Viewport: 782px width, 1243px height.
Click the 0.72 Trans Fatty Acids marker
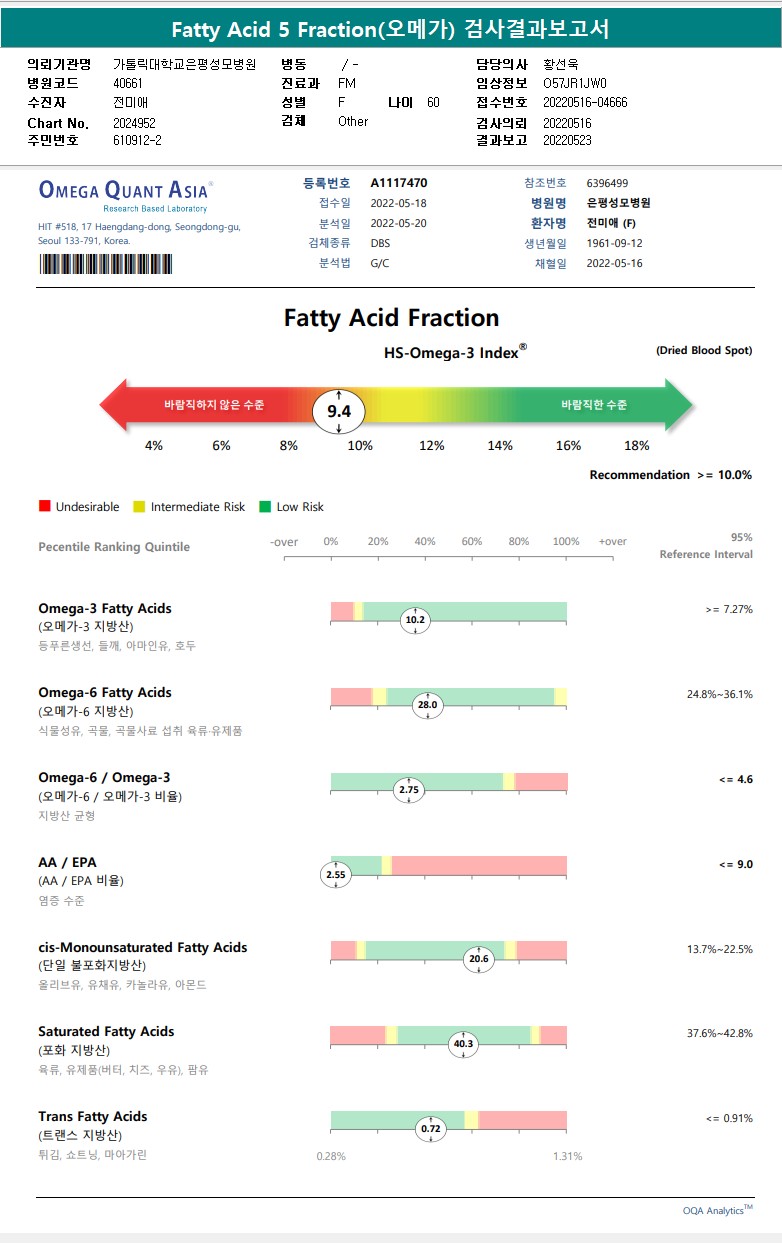coord(430,1129)
